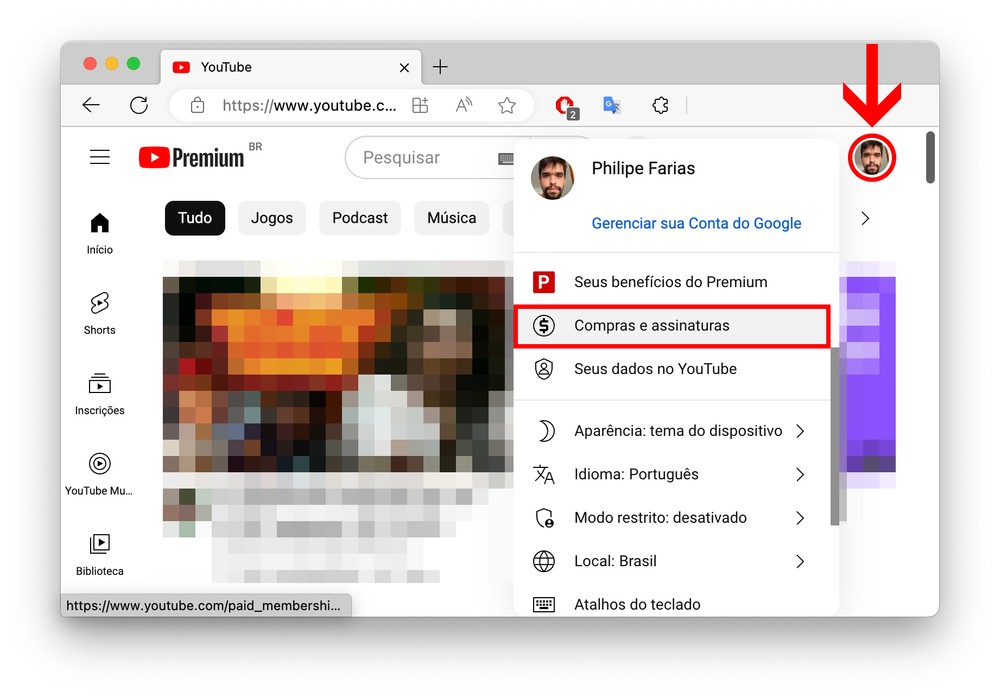This screenshot has height=697, width=1000.
Task: Bookmark page with the star icon
Action: pyautogui.click(x=507, y=105)
